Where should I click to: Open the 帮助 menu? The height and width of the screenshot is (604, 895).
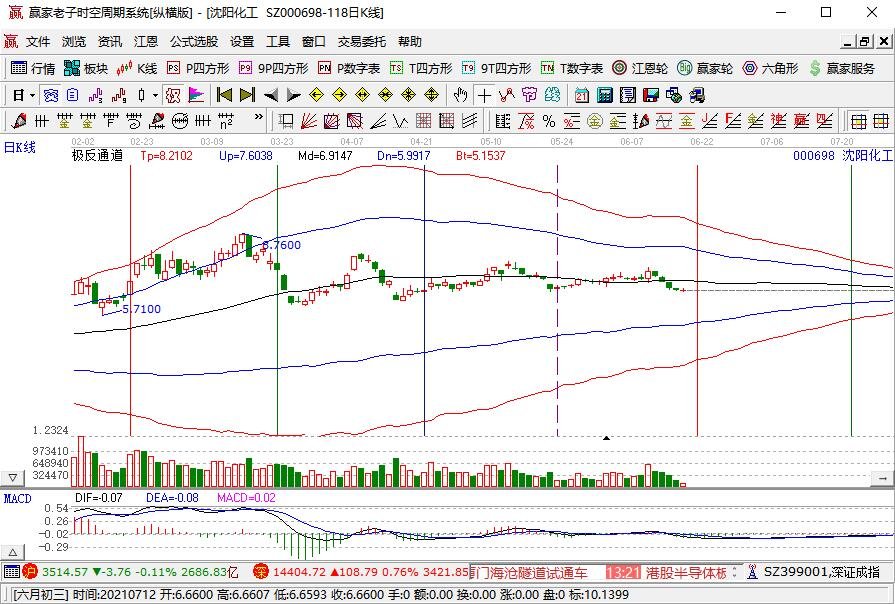click(x=410, y=42)
